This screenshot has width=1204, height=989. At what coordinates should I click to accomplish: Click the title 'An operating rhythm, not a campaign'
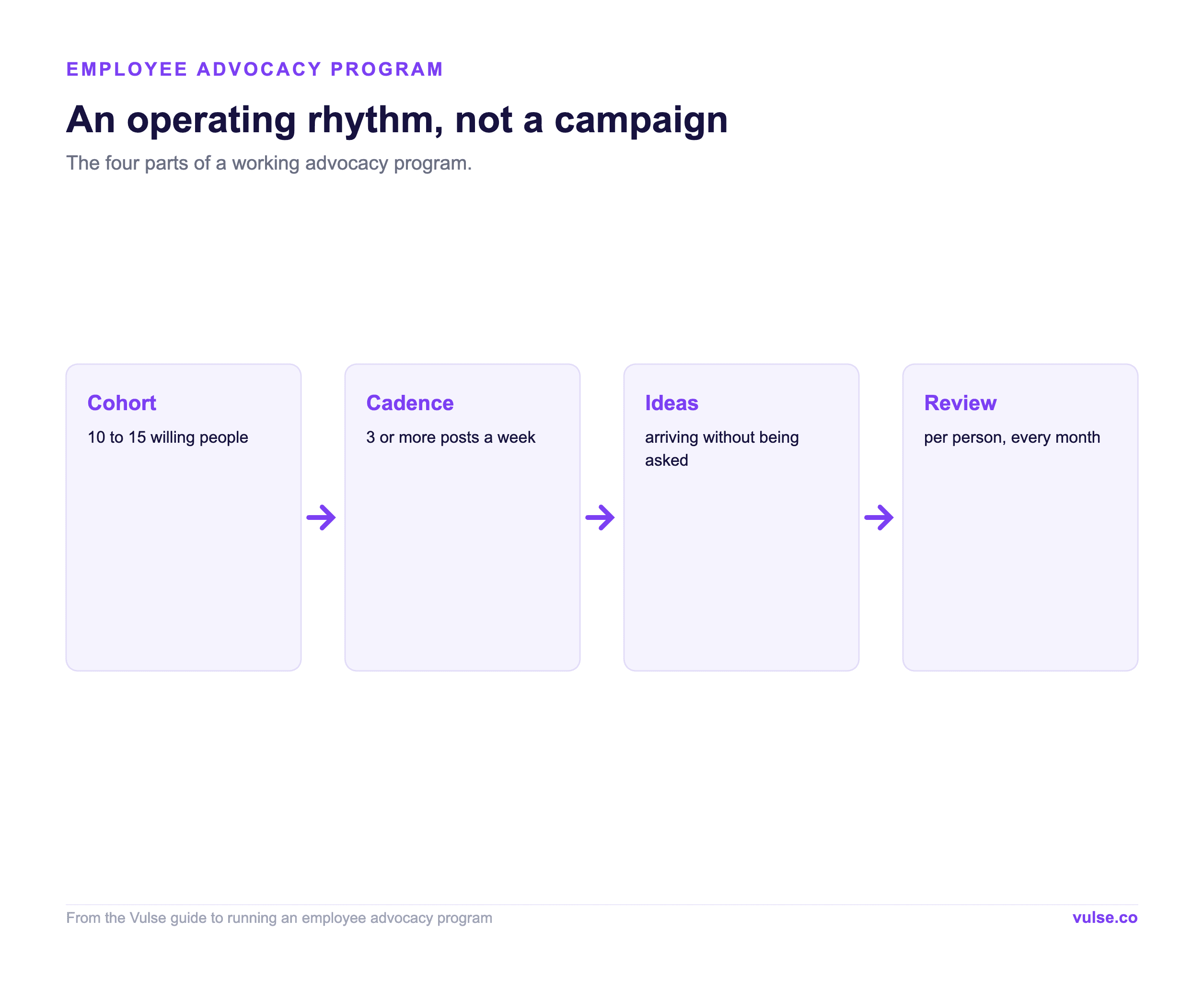tap(396, 120)
